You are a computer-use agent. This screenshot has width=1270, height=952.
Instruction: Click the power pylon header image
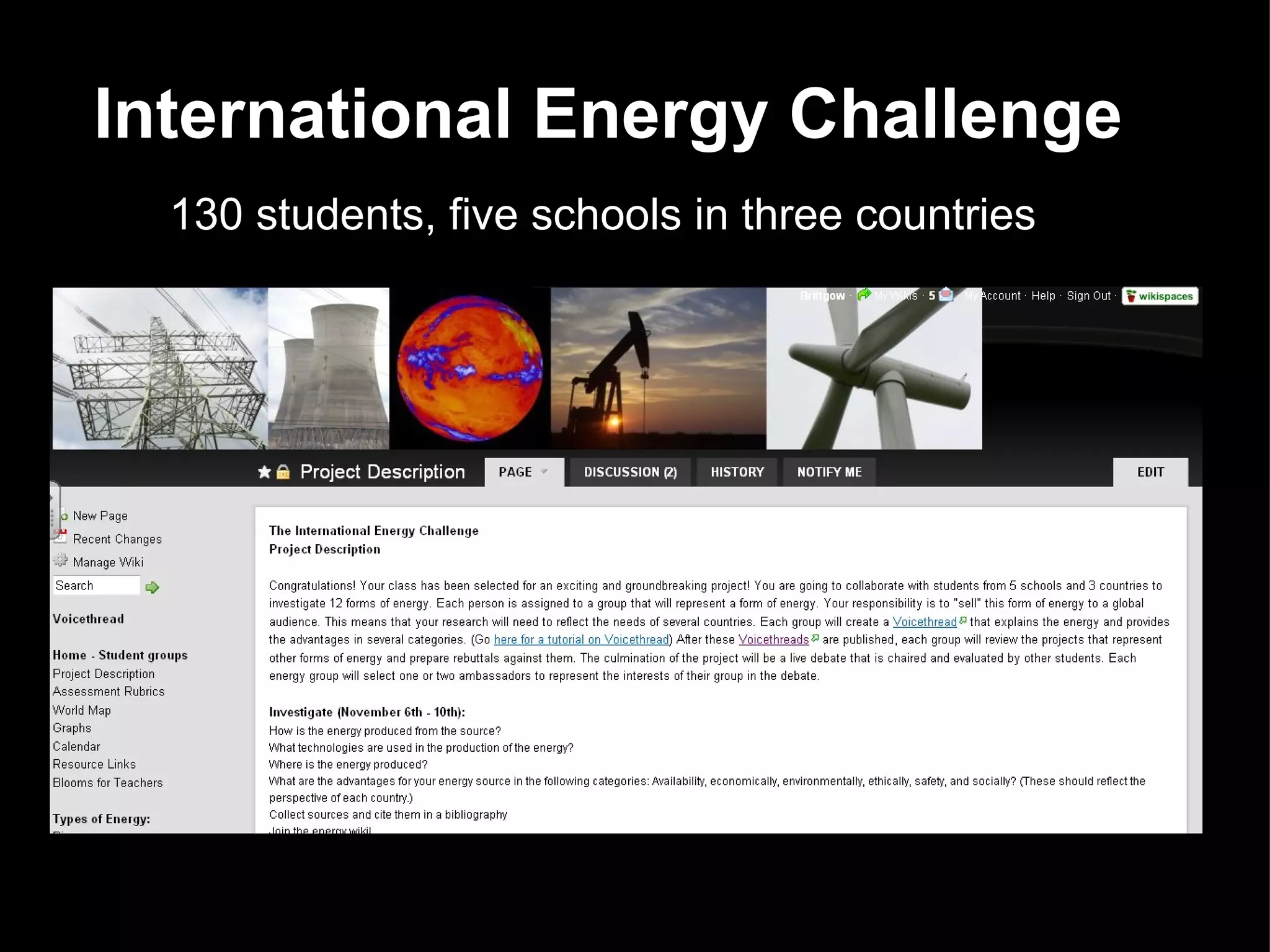(x=160, y=368)
